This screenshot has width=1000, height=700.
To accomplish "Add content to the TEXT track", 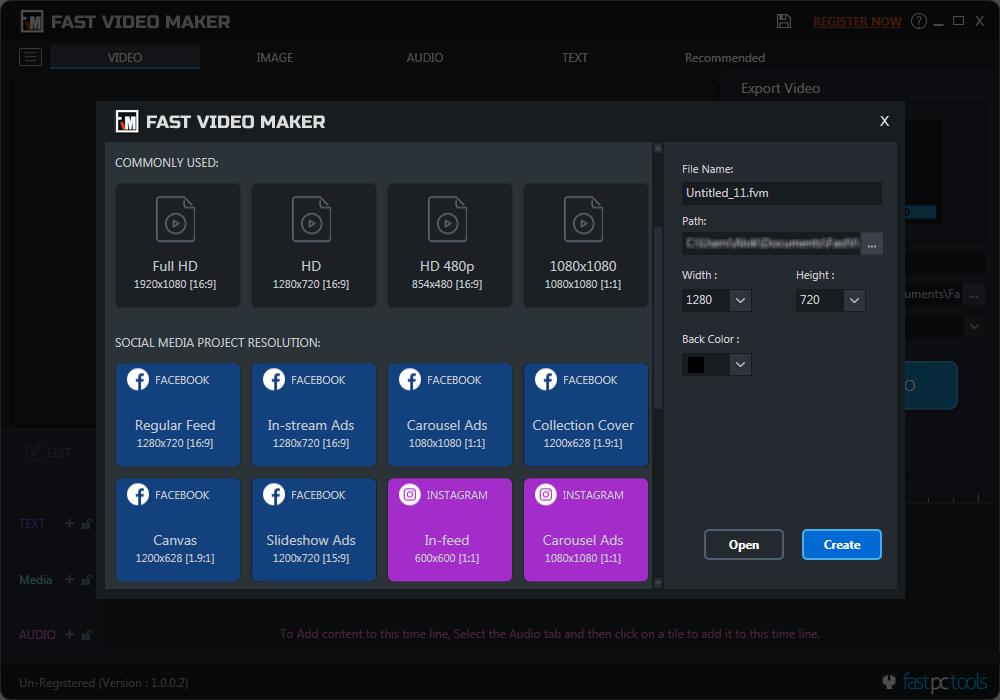I will pyautogui.click(x=69, y=523).
